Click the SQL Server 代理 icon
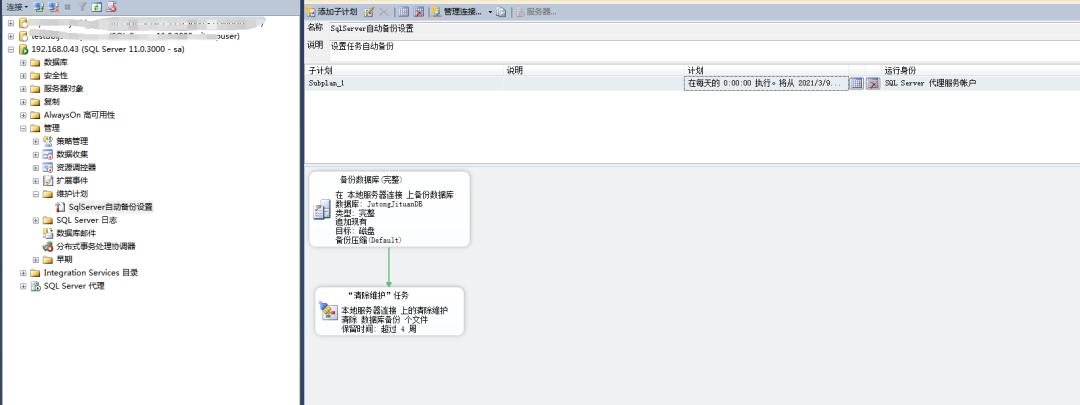1080x405 pixels. click(35, 286)
